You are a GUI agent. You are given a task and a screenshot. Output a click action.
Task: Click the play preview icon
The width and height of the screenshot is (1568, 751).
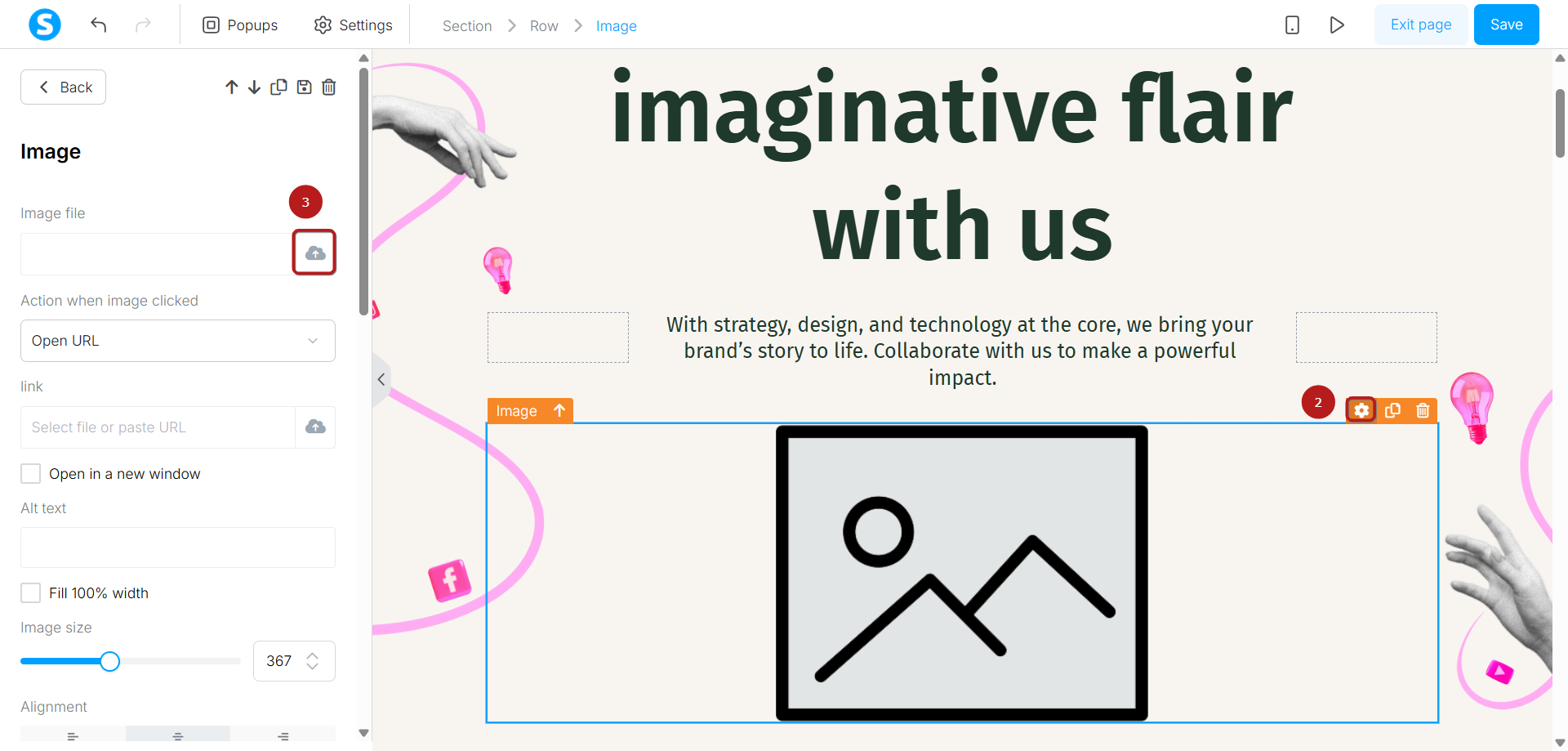tap(1337, 25)
